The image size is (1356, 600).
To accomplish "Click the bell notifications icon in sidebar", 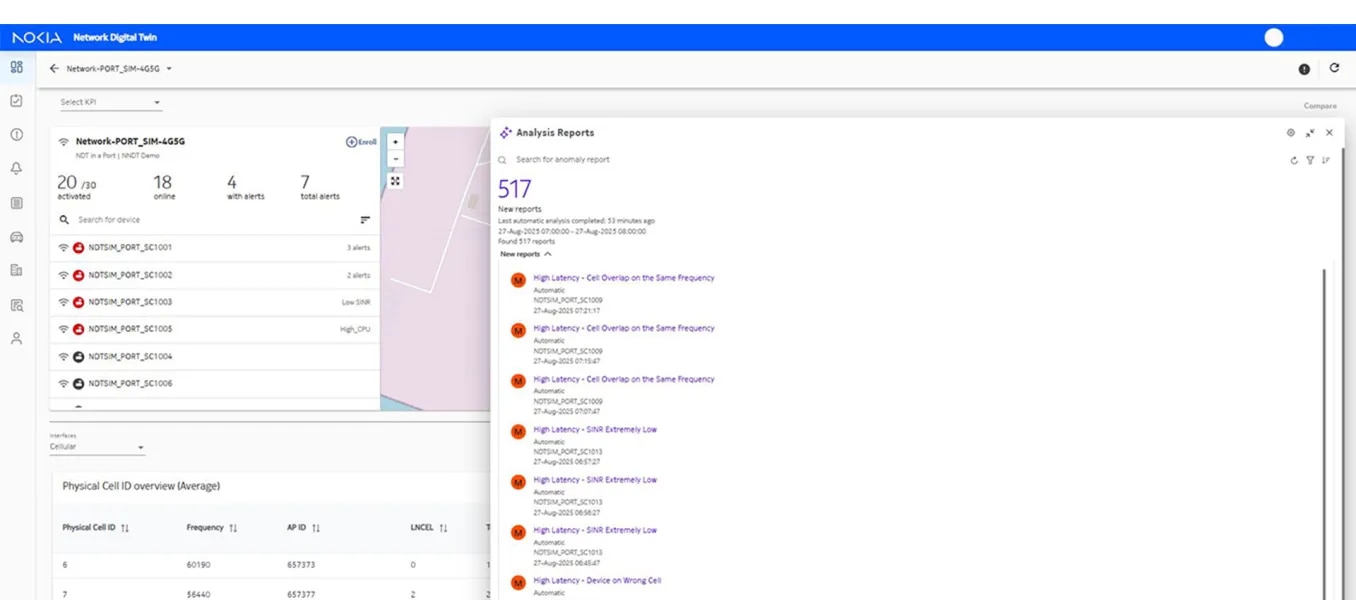I will click(x=16, y=169).
